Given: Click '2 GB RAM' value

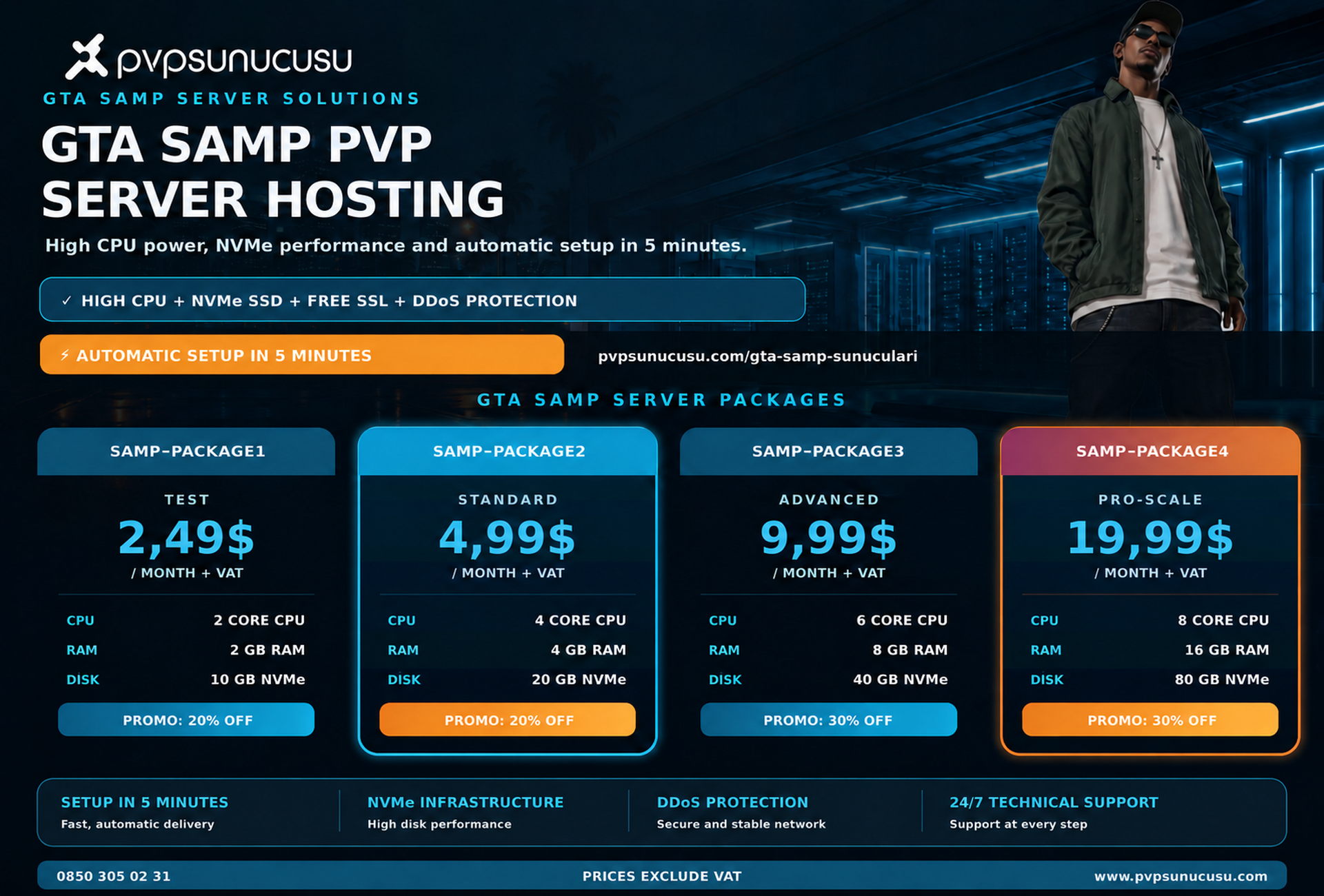Looking at the screenshot, I should coord(267,650).
